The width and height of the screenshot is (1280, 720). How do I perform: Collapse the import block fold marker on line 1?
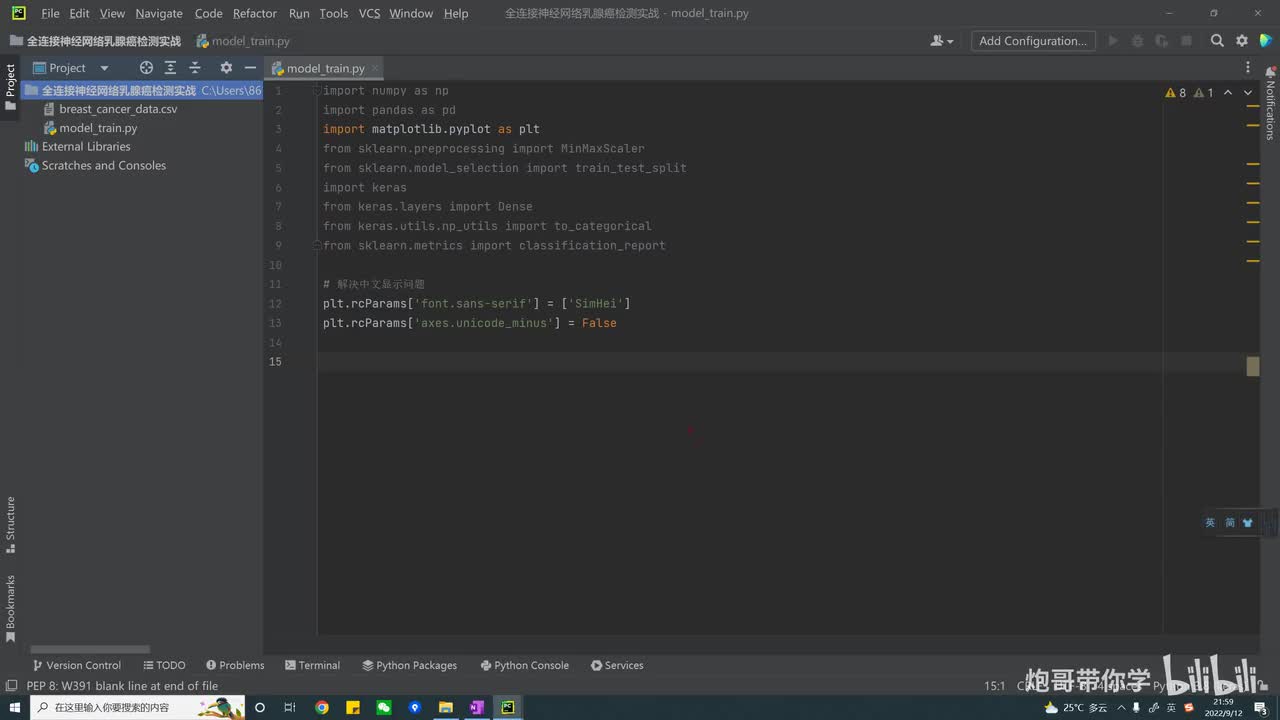pos(318,91)
